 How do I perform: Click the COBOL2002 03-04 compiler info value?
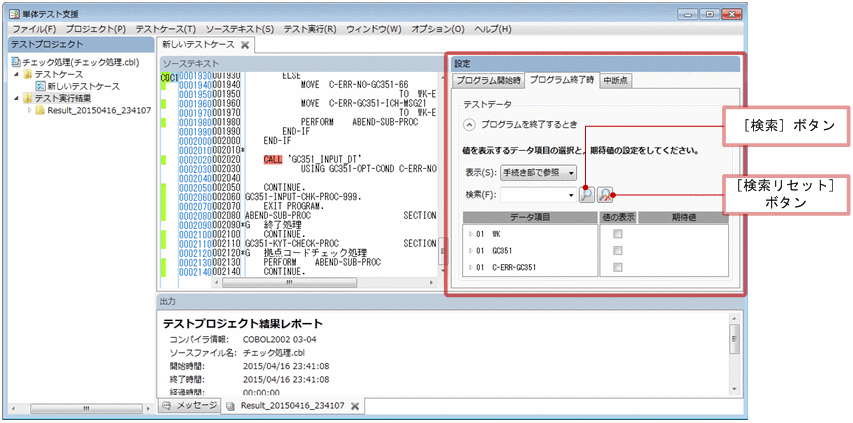(278, 339)
